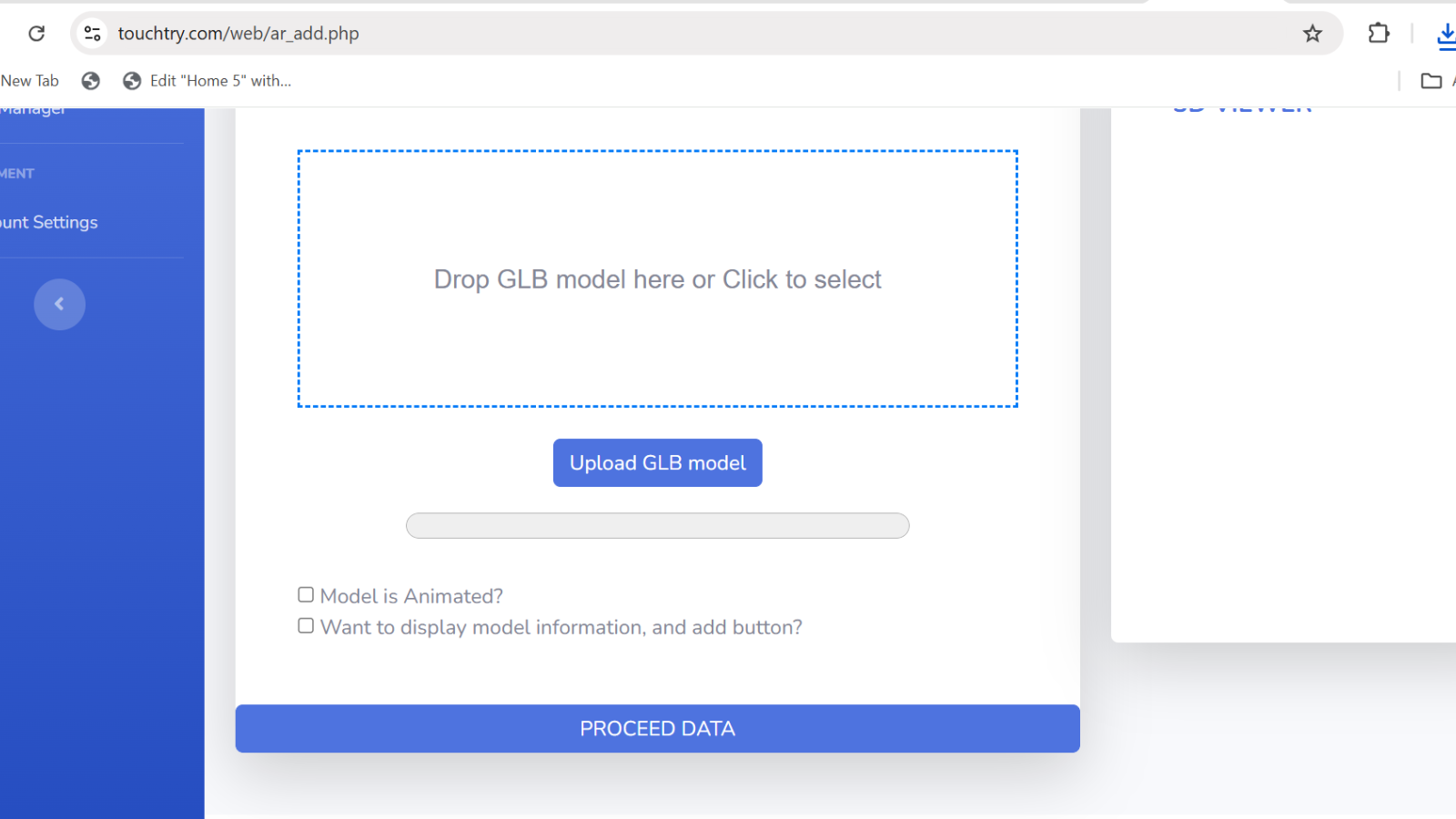Check 'Want to display model information, and add button?'
The height and width of the screenshot is (819, 1456).
(306, 625)
